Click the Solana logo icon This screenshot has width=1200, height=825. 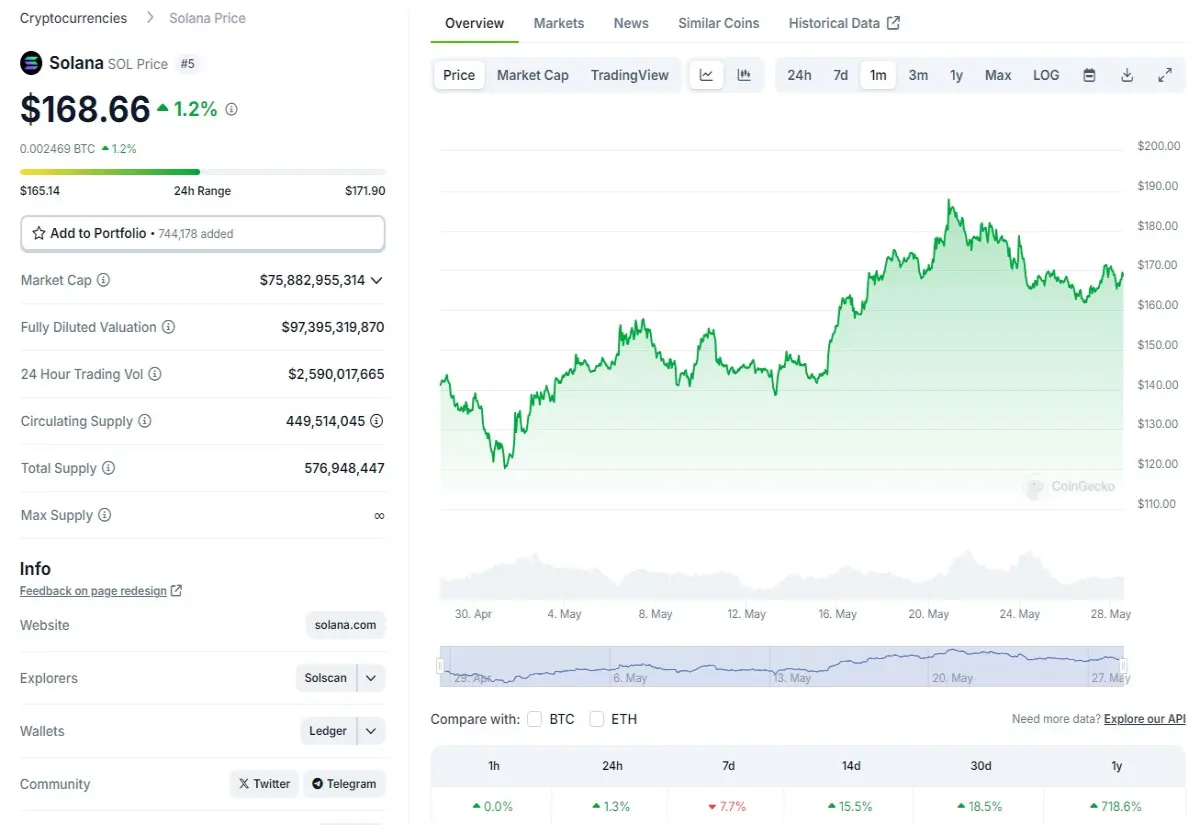click(x=31, y=63)
